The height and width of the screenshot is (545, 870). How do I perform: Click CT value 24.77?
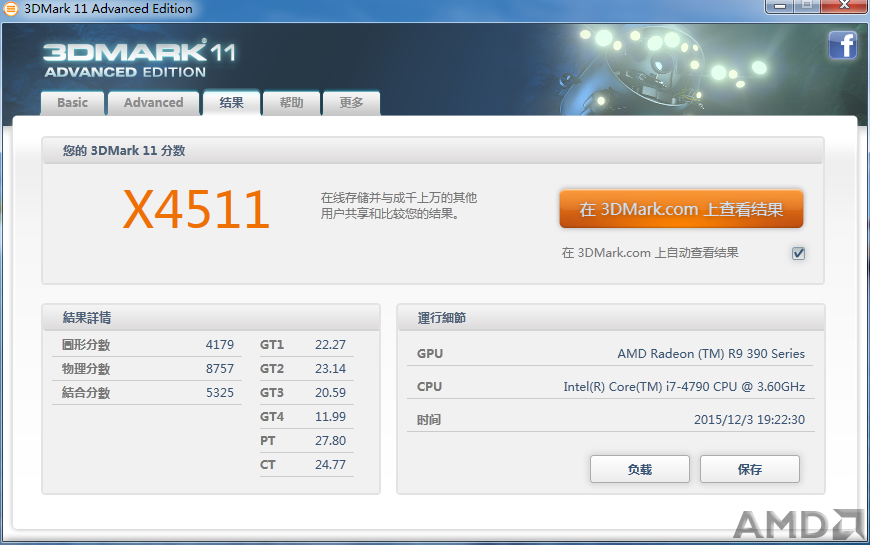click(330, 465)
